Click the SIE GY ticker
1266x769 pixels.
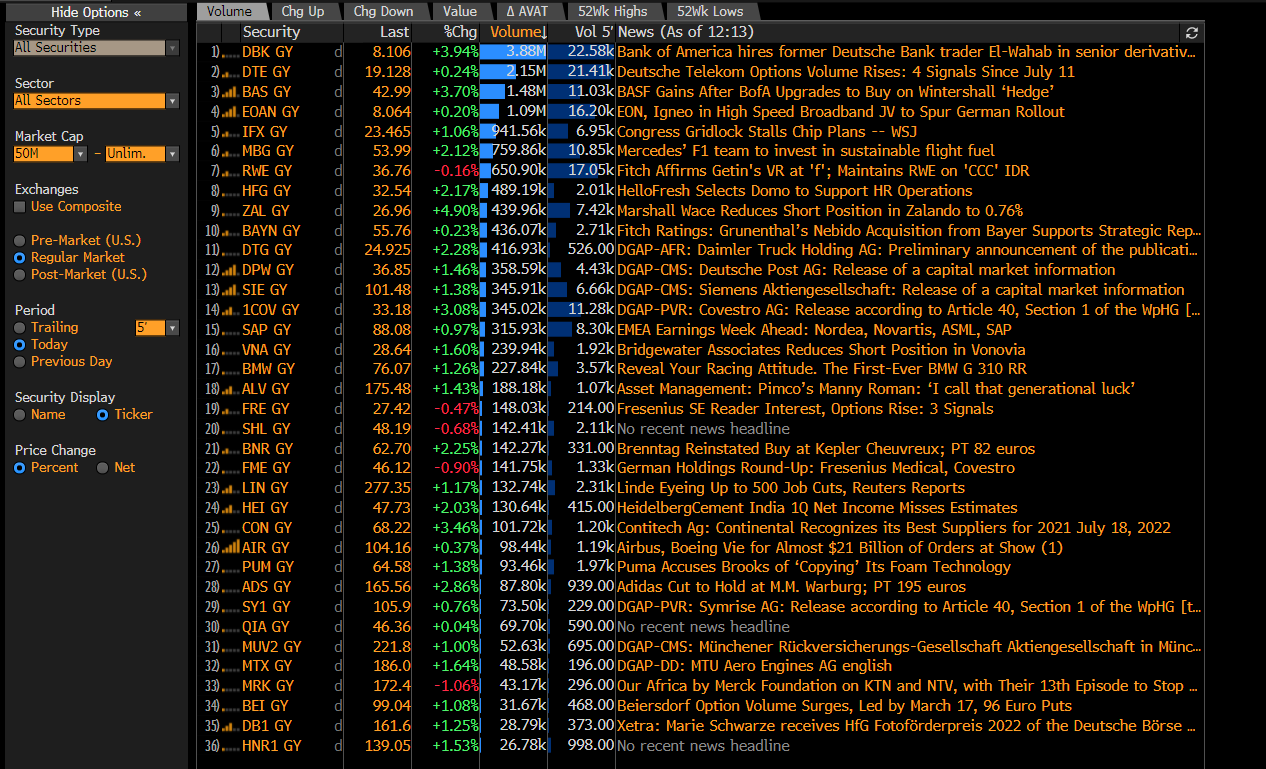pyautogui.click(x=266, y=290)
